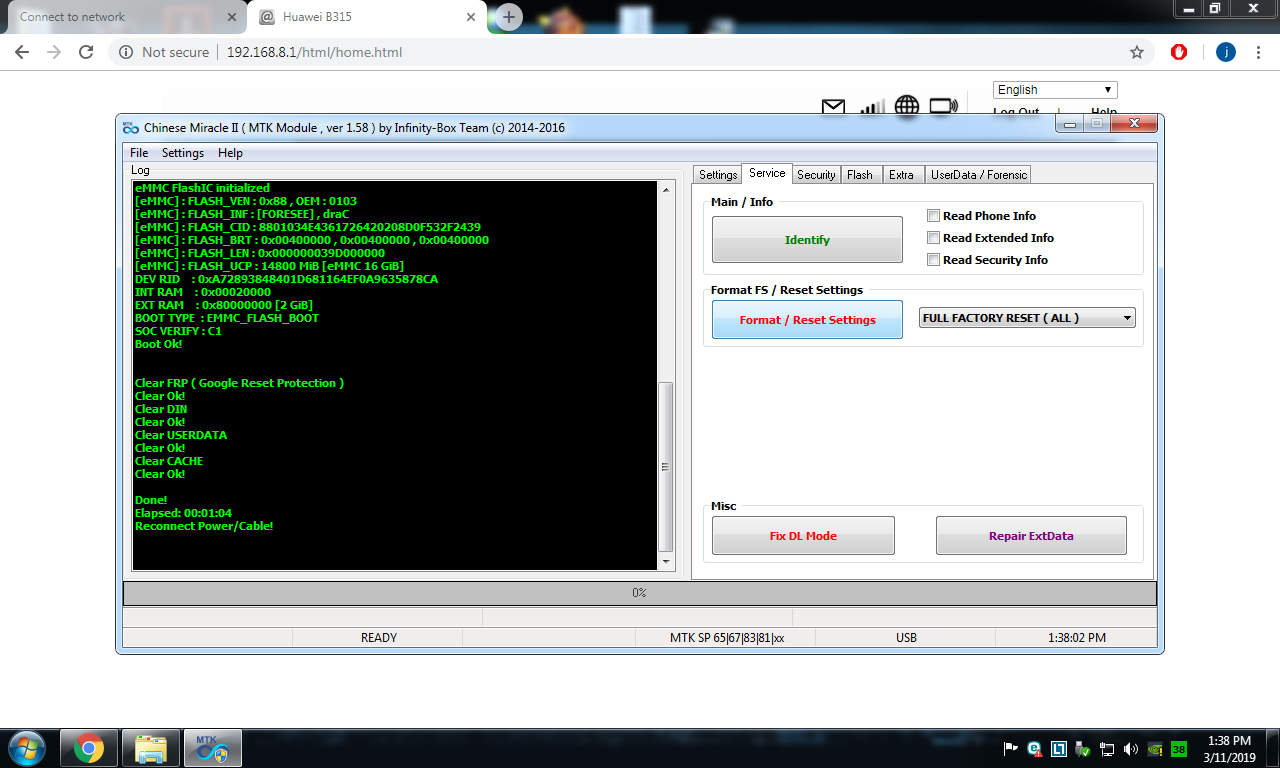Click the Identify button
Screen dimensions: 1280x768
pos(807,240)
